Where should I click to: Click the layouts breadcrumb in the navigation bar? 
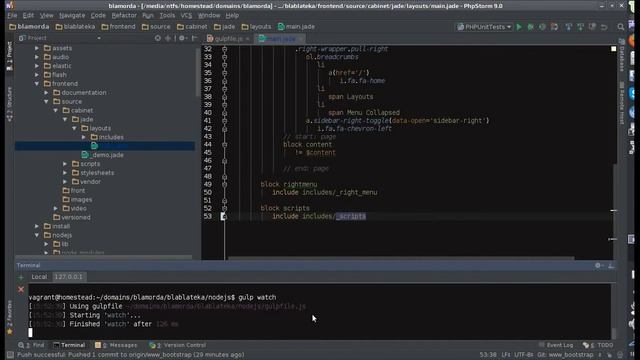coord(256,27)
